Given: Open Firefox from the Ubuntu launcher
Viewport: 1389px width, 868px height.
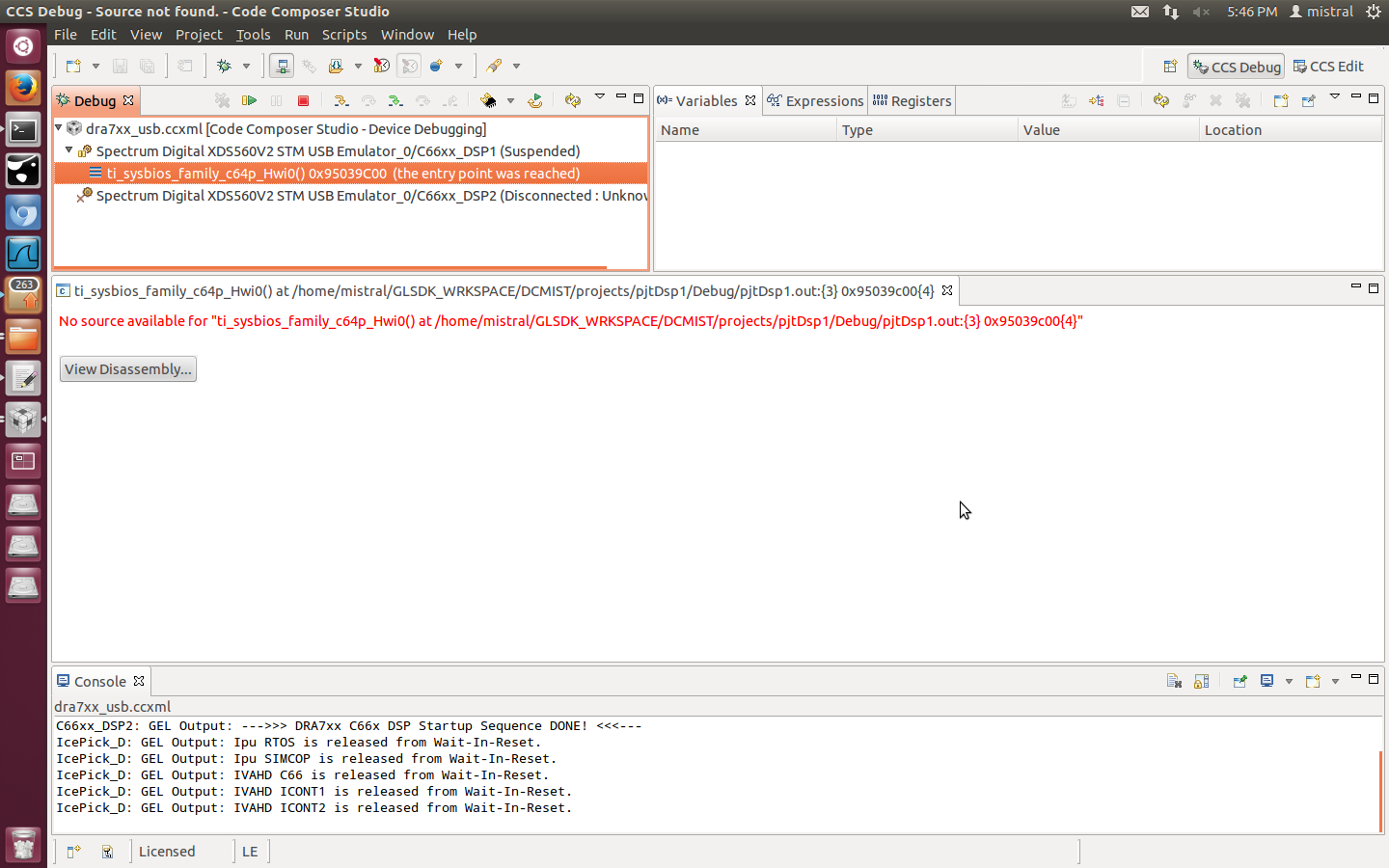Looking at the screenshot, I should coord(23,87).
